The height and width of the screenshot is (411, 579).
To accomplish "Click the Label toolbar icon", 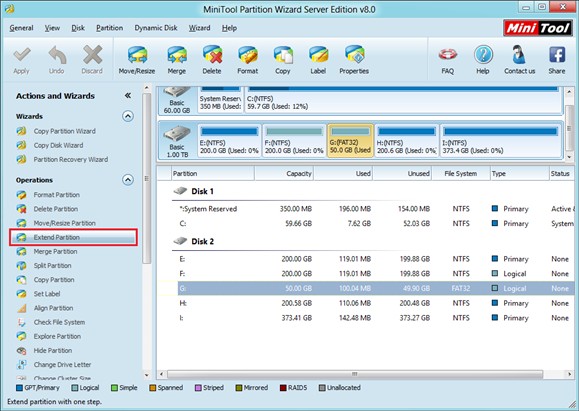I will coord(318,55).
